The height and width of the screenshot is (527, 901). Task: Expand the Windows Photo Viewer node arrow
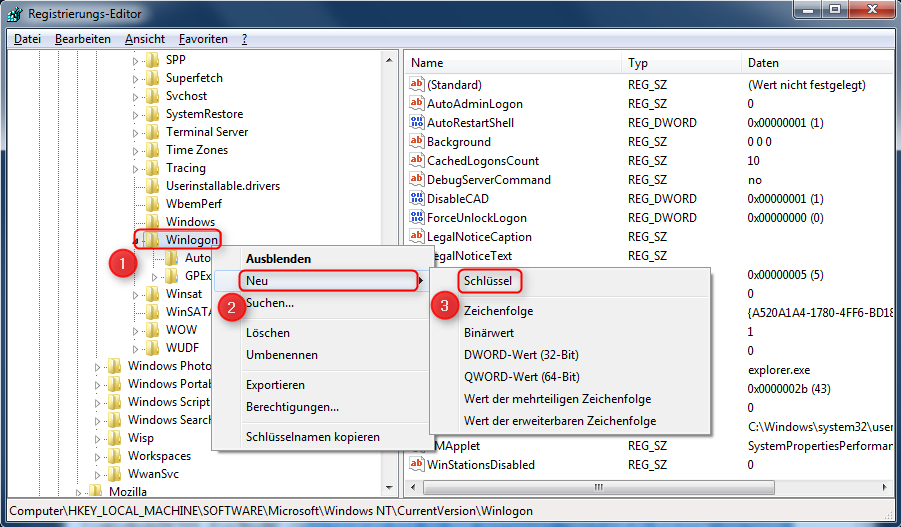click(x=98, y=366)
